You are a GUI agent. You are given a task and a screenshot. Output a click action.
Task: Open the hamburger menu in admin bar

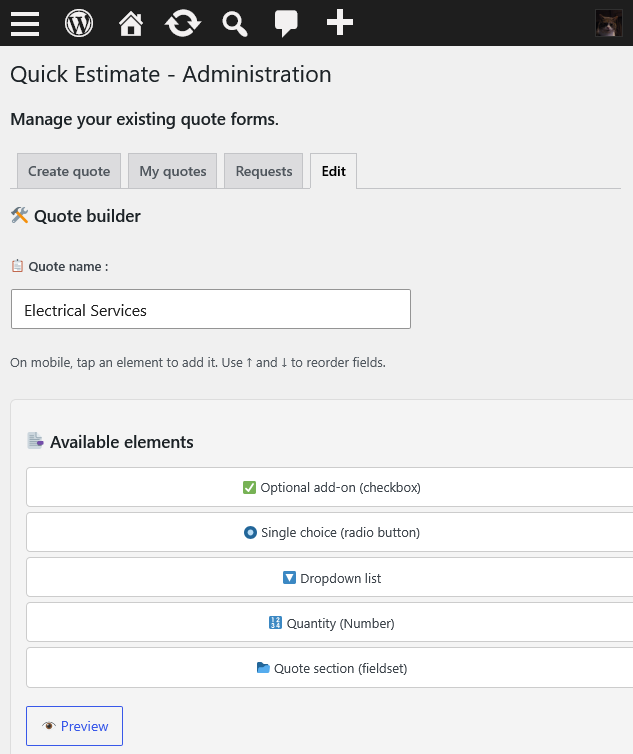[25, 23]
